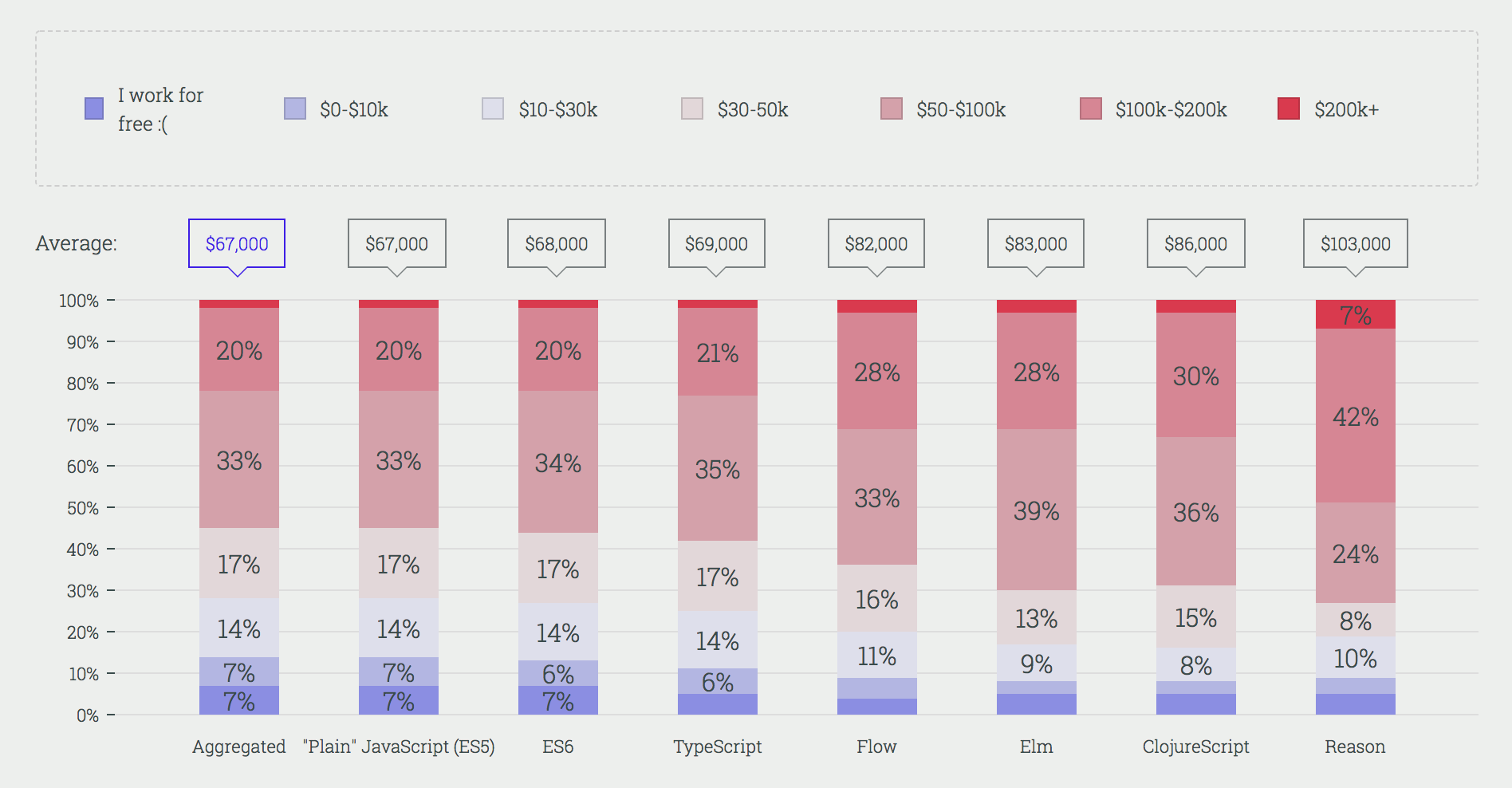Click the $10-$30k legend color box
Screen dimensions: 1512x788
click(x=493, y=108)
